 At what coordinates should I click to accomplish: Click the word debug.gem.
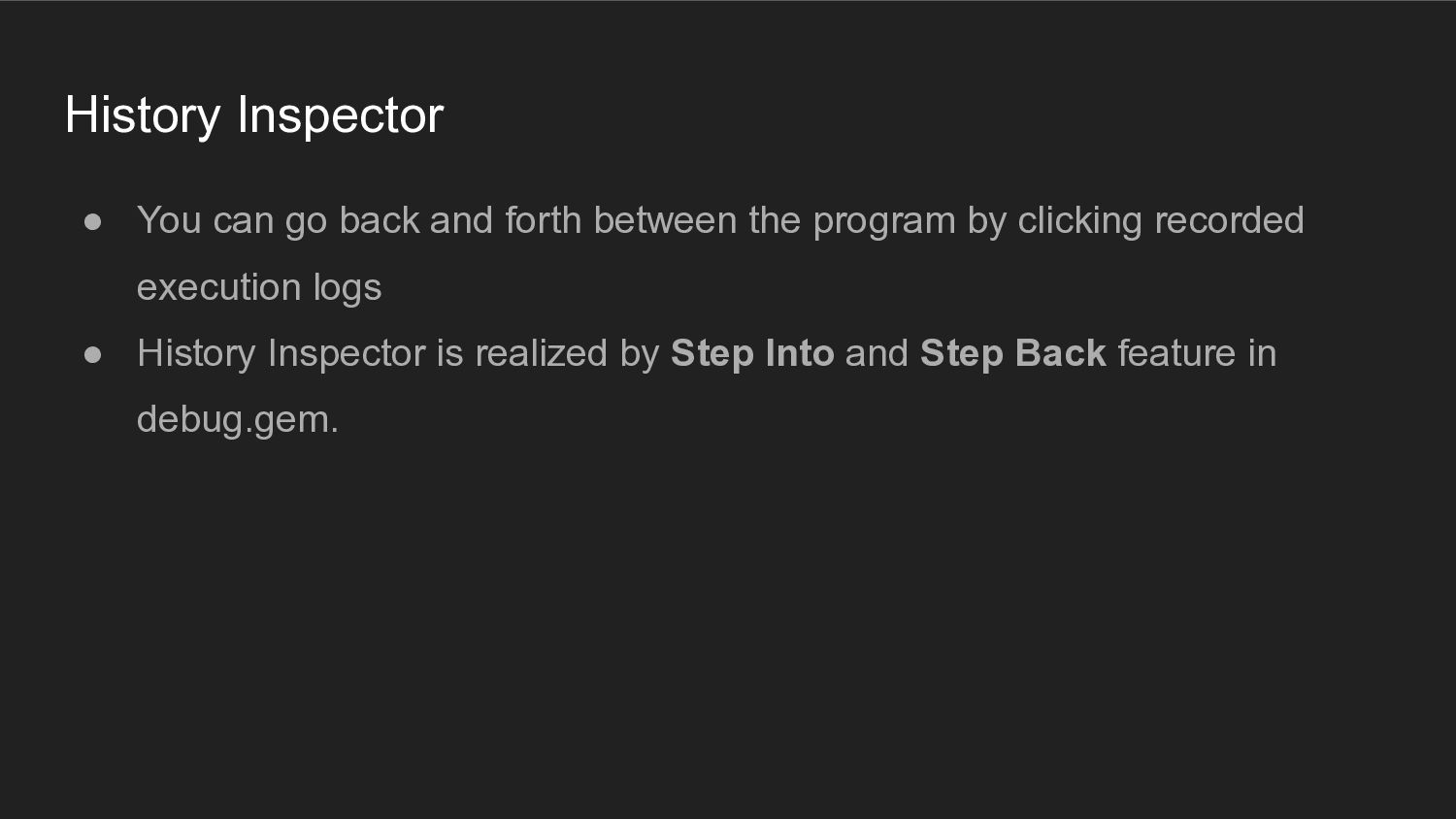pos(238,419)
